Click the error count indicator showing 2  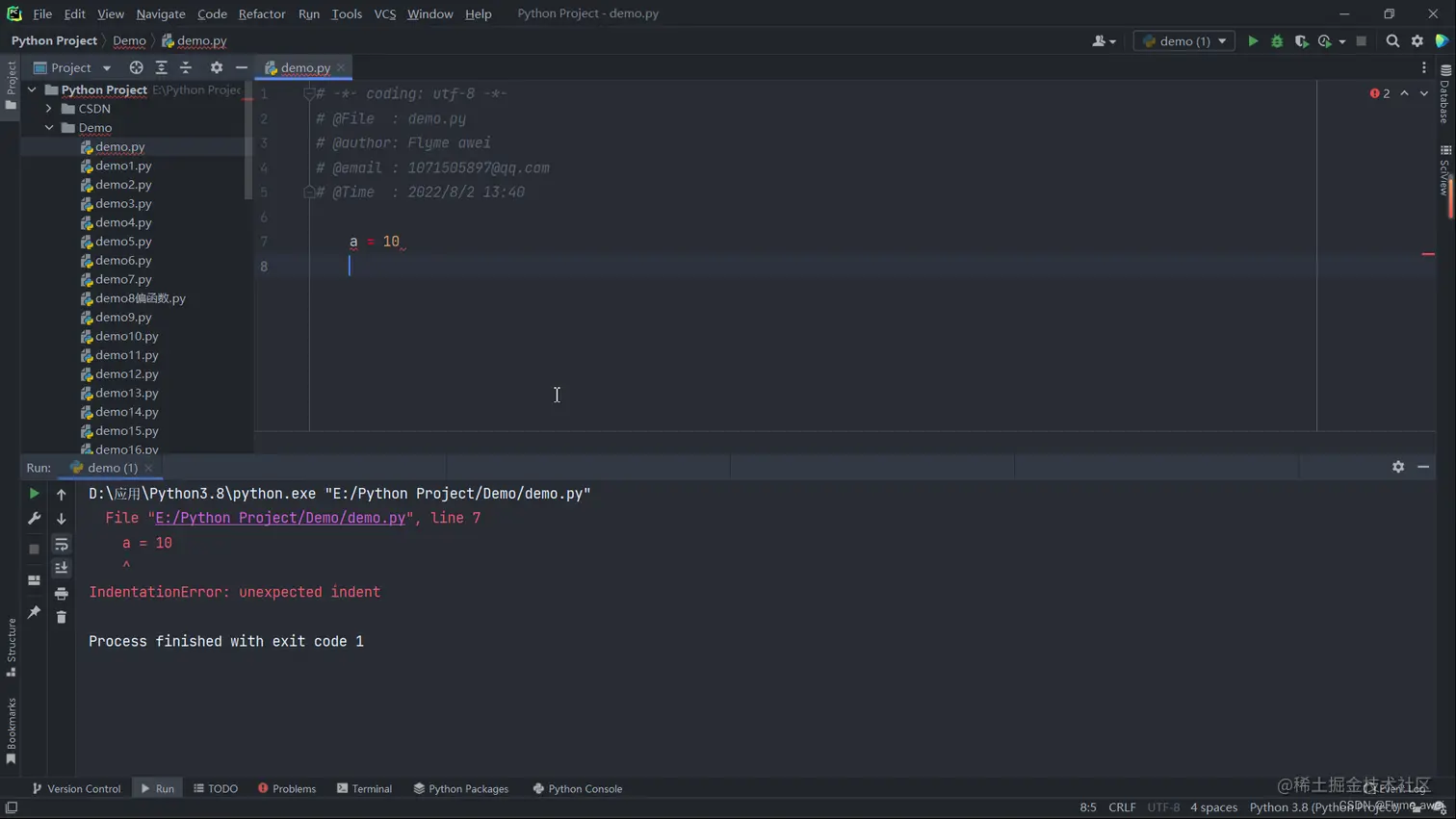pos(1380,93)
